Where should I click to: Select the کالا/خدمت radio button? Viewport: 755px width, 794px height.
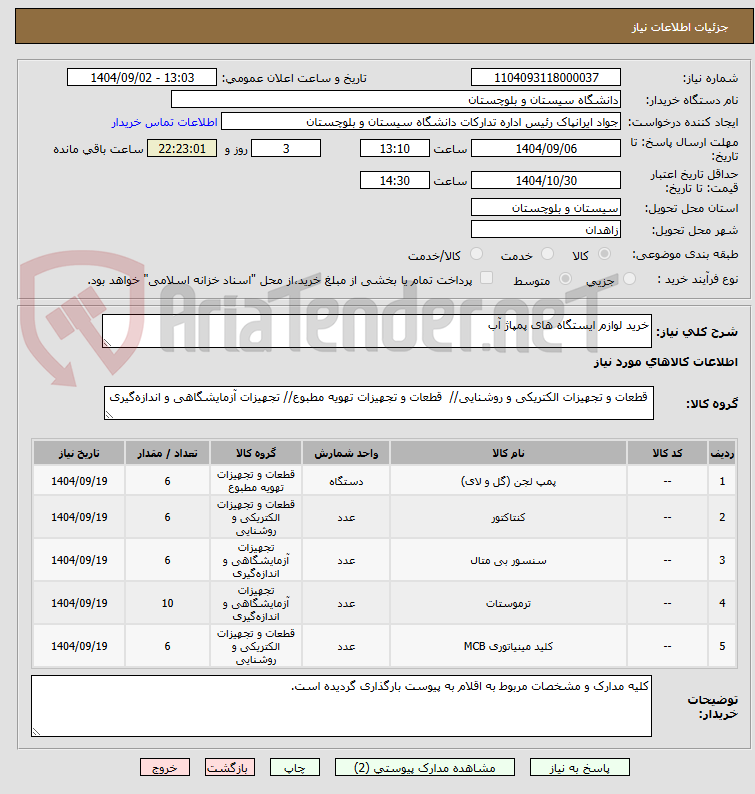(476, 254)
